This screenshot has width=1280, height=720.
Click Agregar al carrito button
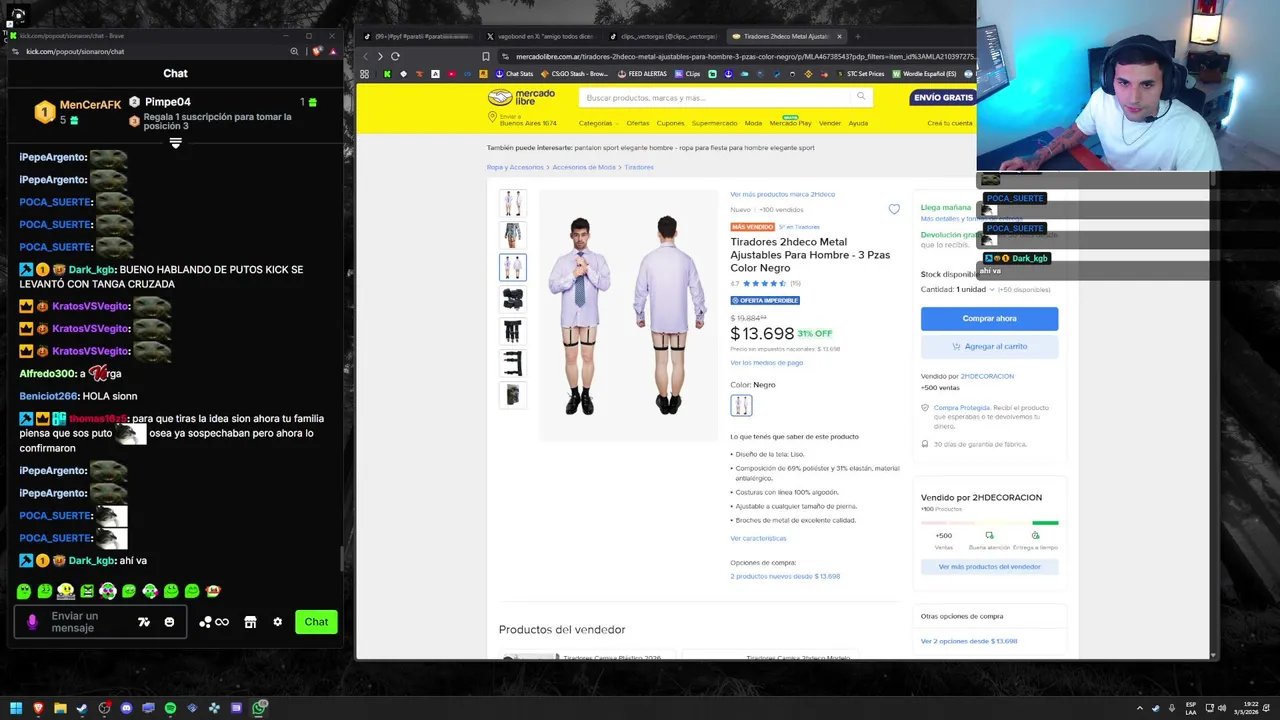pos(989,346)
